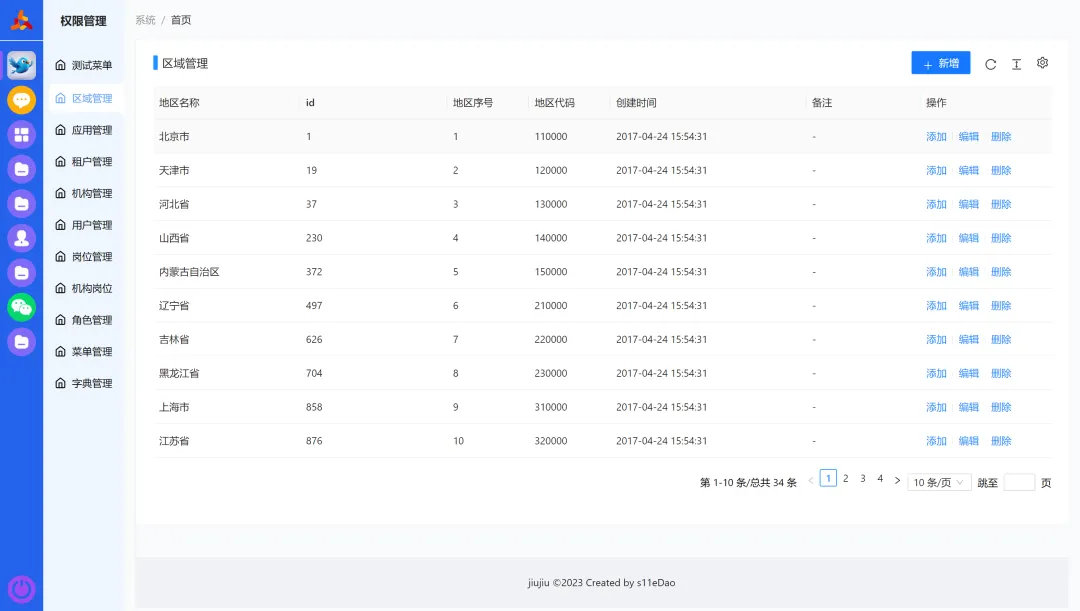Open 应用管理 menu item
Viewport: 1080px width, 611px height.
85,130
